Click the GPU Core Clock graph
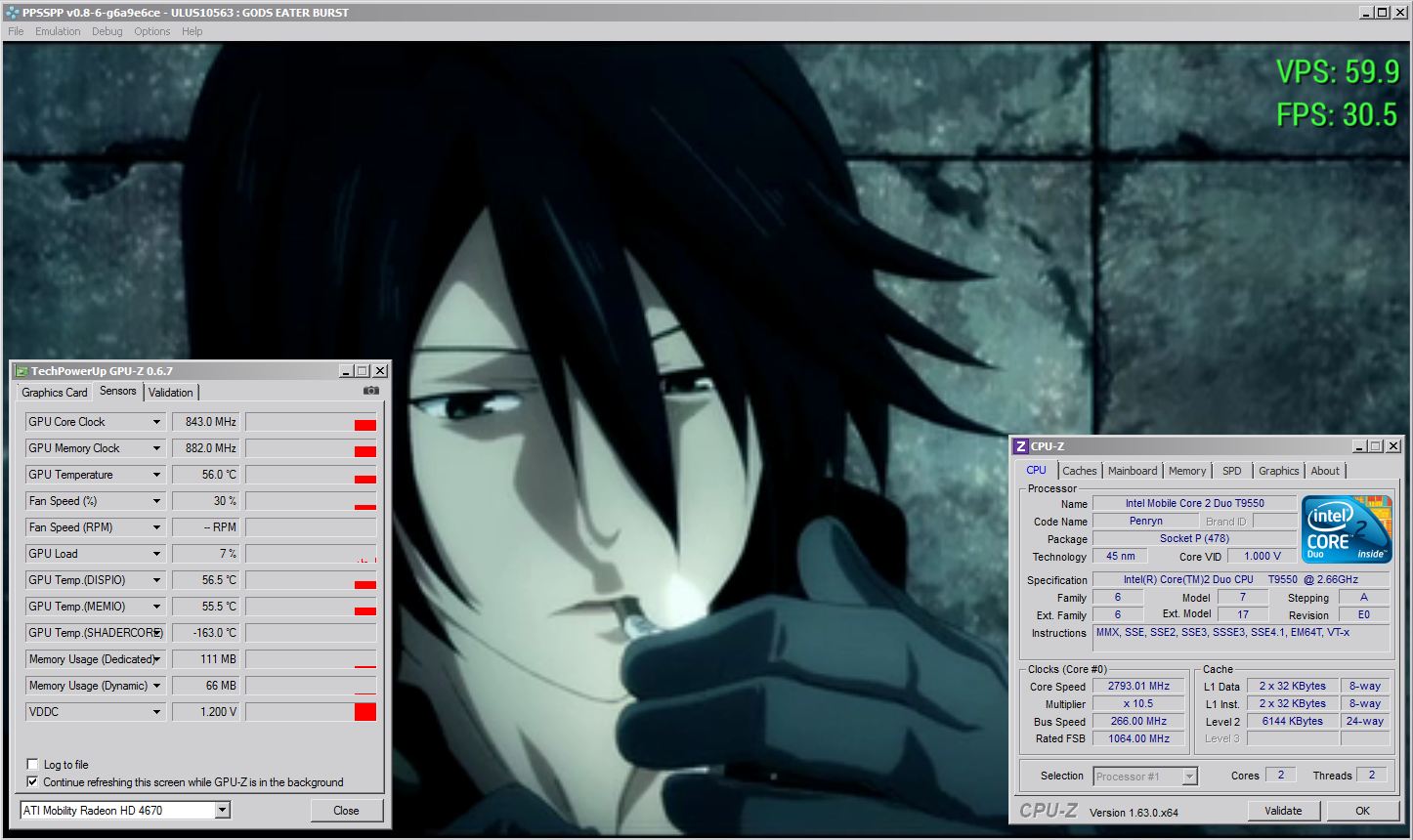This screenshot has width=1413, height=840. [311, 422]
